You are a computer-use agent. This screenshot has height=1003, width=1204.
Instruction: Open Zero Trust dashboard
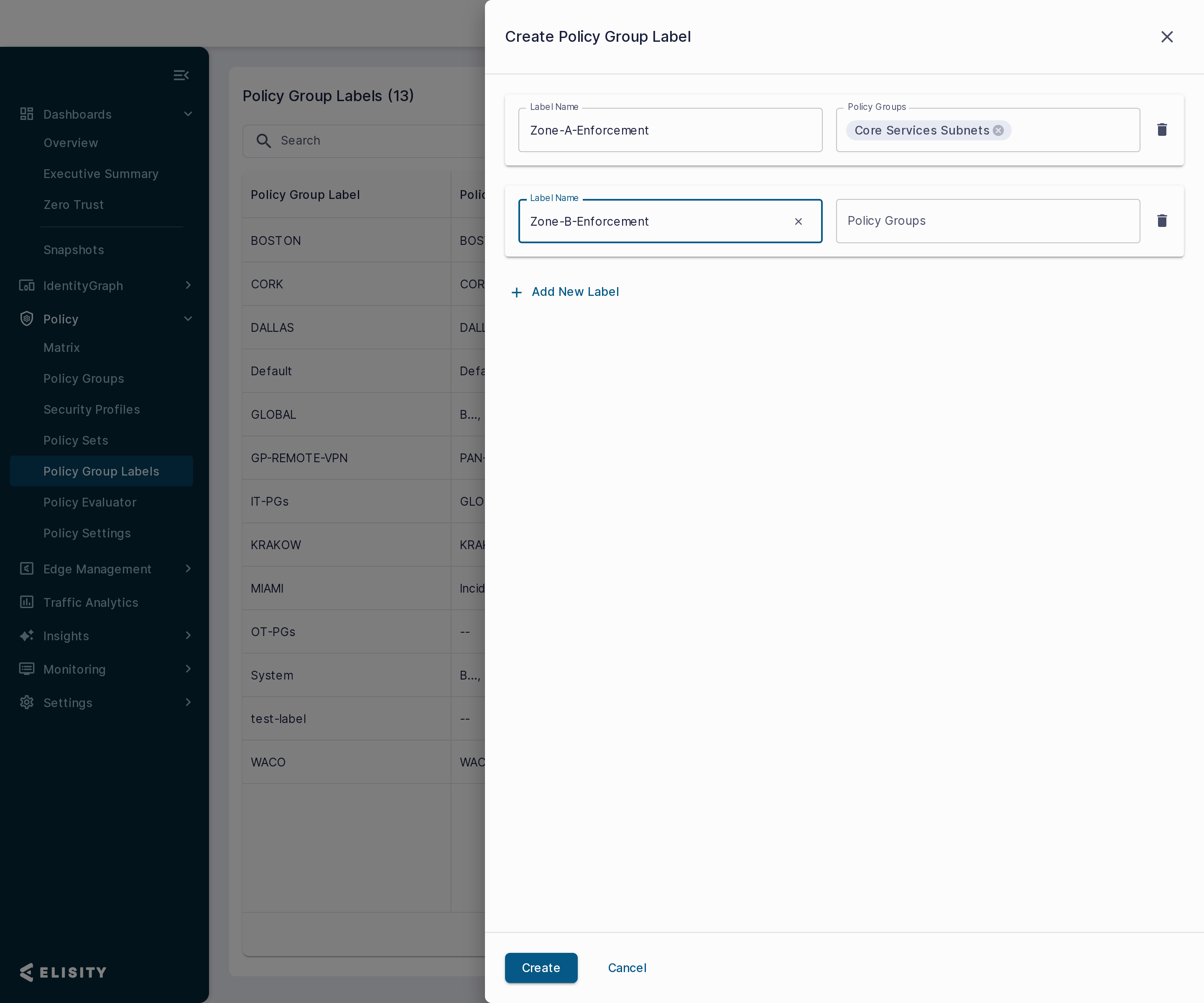click(74, 205)
